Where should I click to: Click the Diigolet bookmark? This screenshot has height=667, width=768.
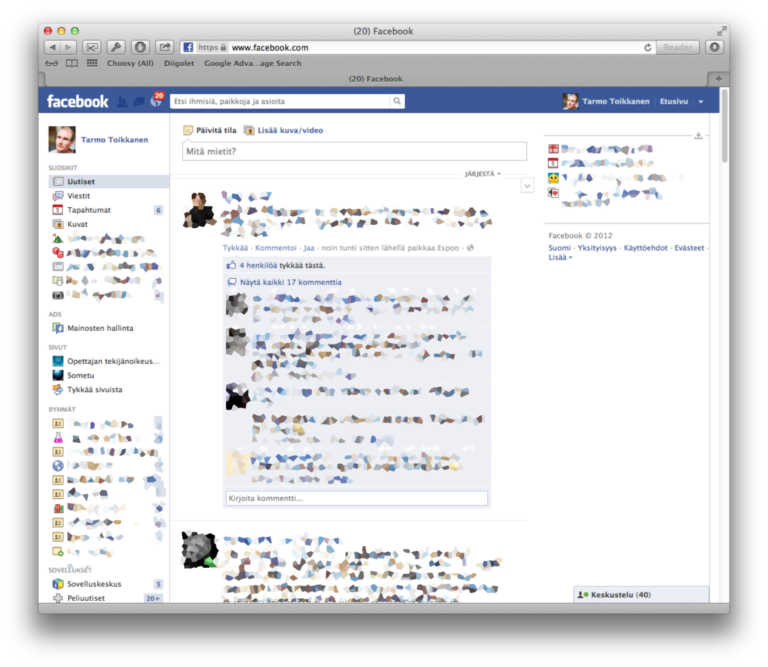pyautogui.click(x=179, y=63)
